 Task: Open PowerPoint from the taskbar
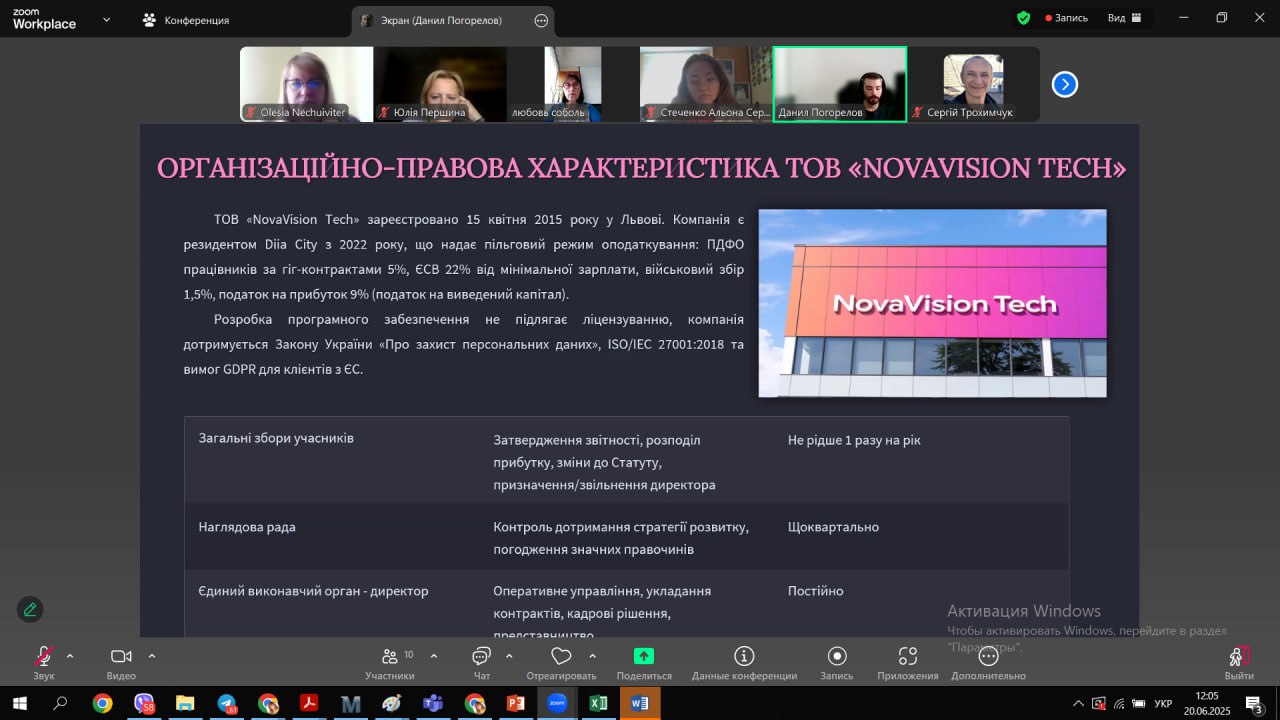tap(516, 703)
